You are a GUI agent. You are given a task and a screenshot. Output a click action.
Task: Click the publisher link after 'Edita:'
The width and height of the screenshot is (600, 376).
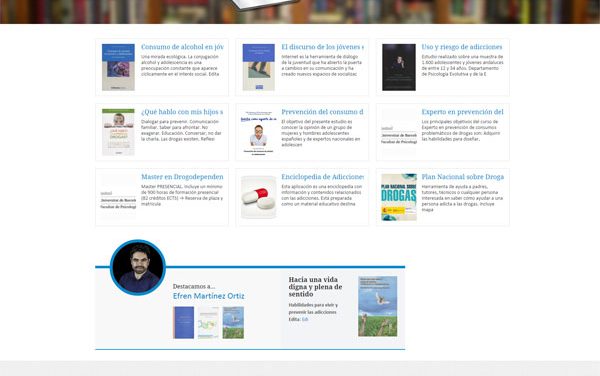coord(305,319)
